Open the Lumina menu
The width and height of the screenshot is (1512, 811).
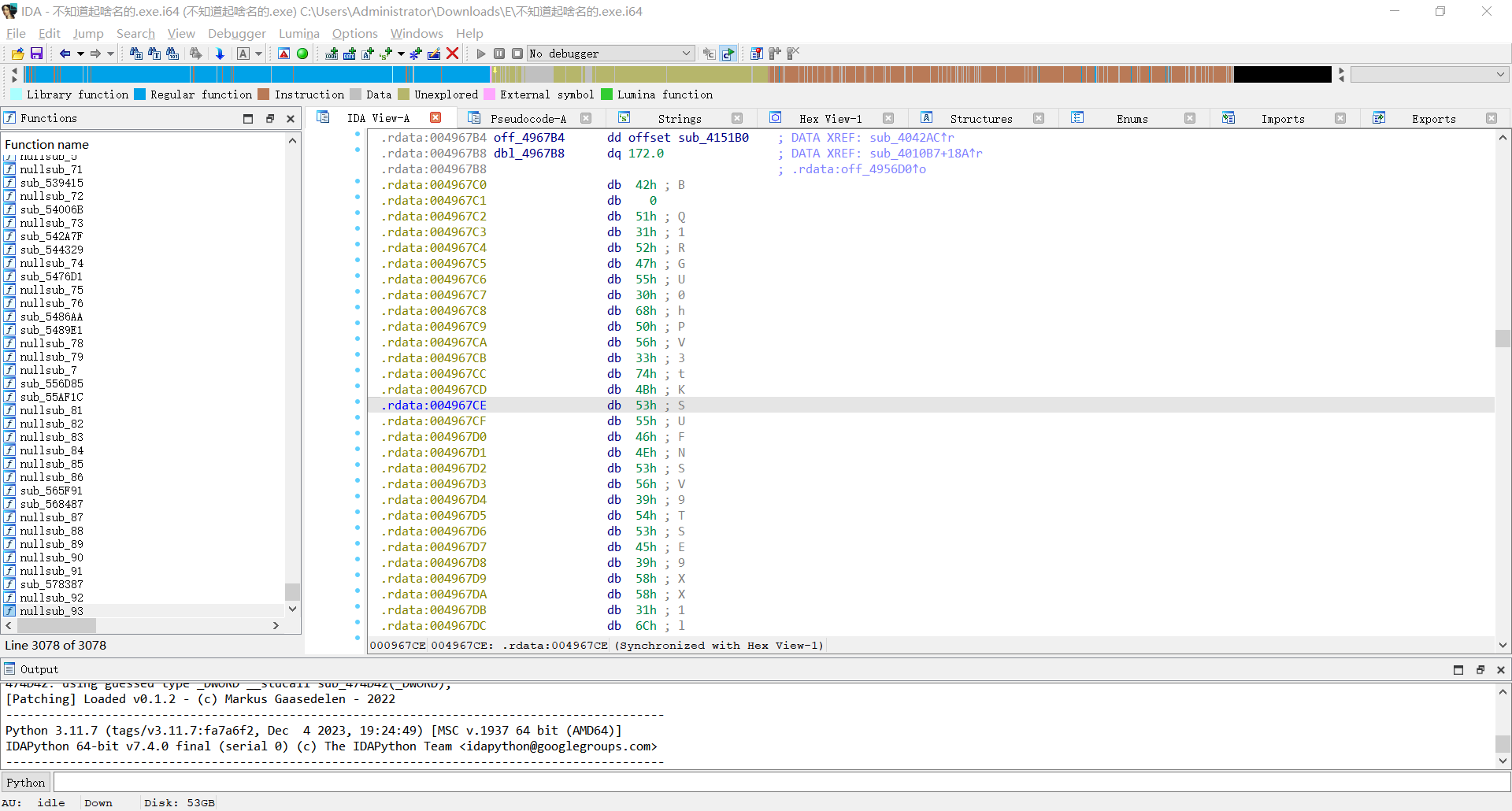299,33
